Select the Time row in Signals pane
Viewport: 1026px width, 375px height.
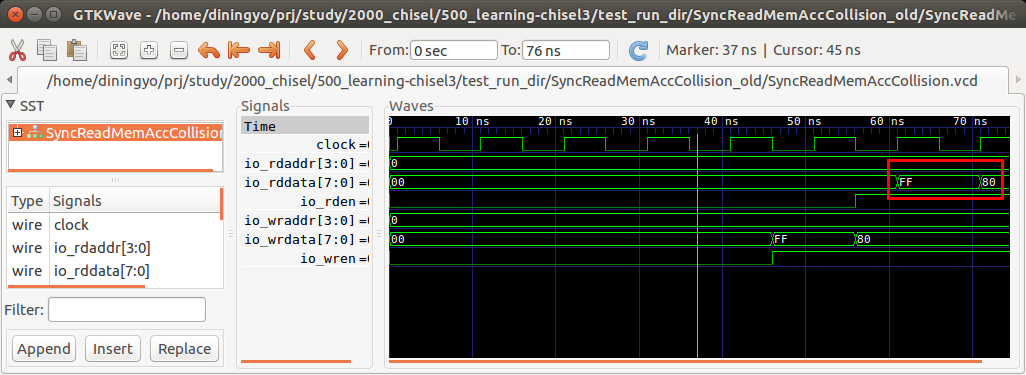point(305,126)
